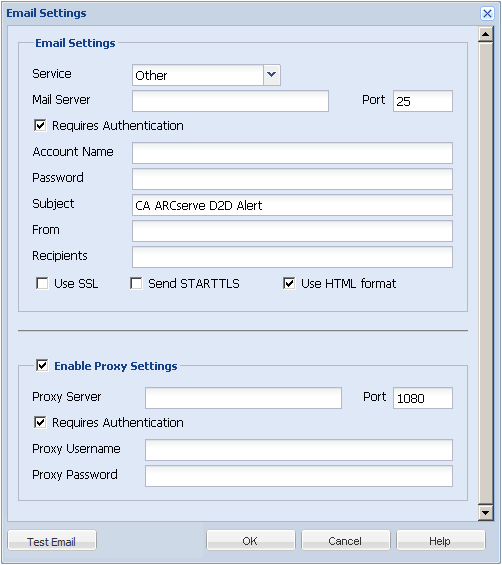Close the Email Settings dialog

[487, 14]
